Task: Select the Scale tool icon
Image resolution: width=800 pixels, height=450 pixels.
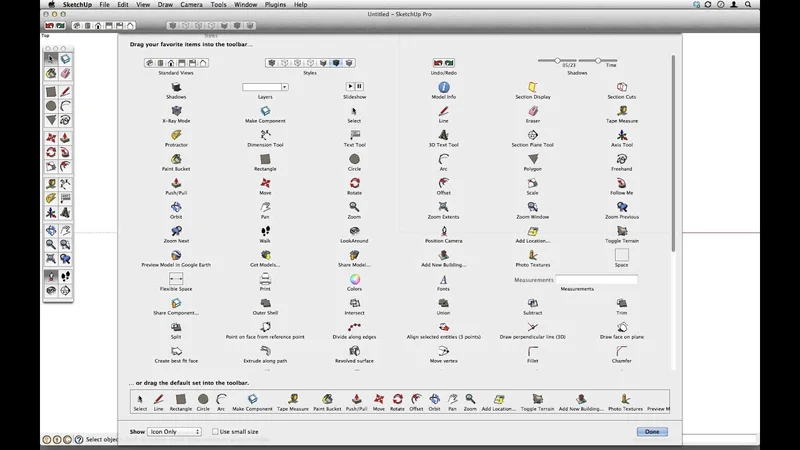Action: tap(533, 183)
